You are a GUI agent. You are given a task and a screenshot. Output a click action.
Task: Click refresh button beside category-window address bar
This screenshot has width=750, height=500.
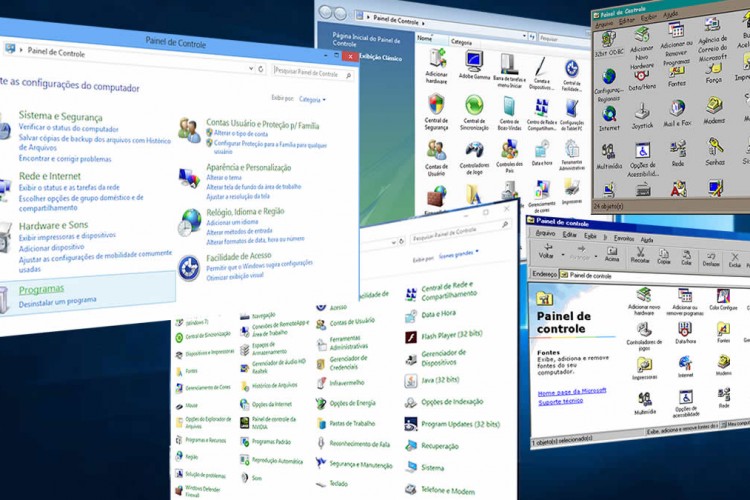click(261, 69)
